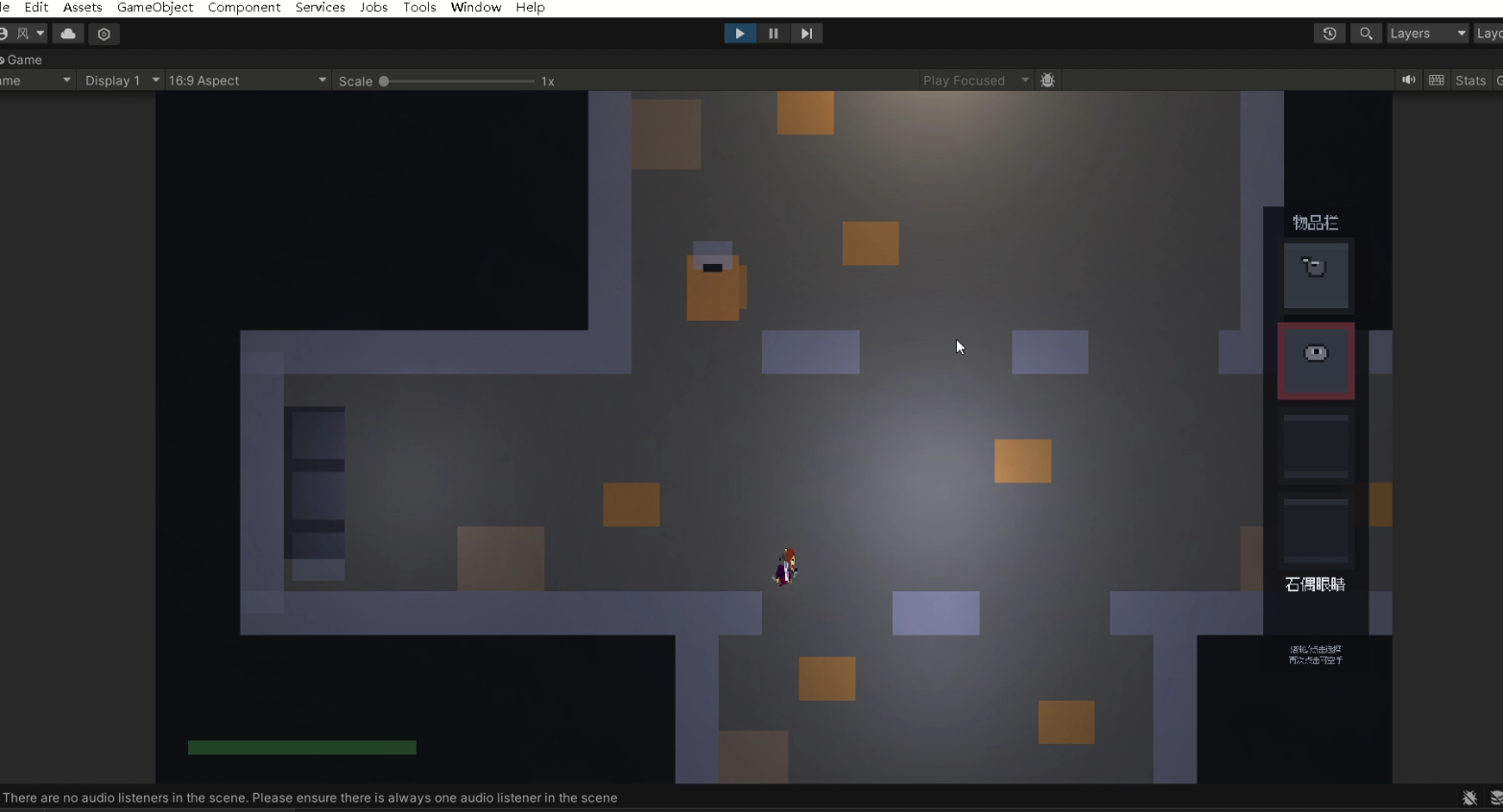Toggle the bug icon beside Play Focused
Image resolution: width=1503 pixels, height=812 pixels.
(1048, 81)
